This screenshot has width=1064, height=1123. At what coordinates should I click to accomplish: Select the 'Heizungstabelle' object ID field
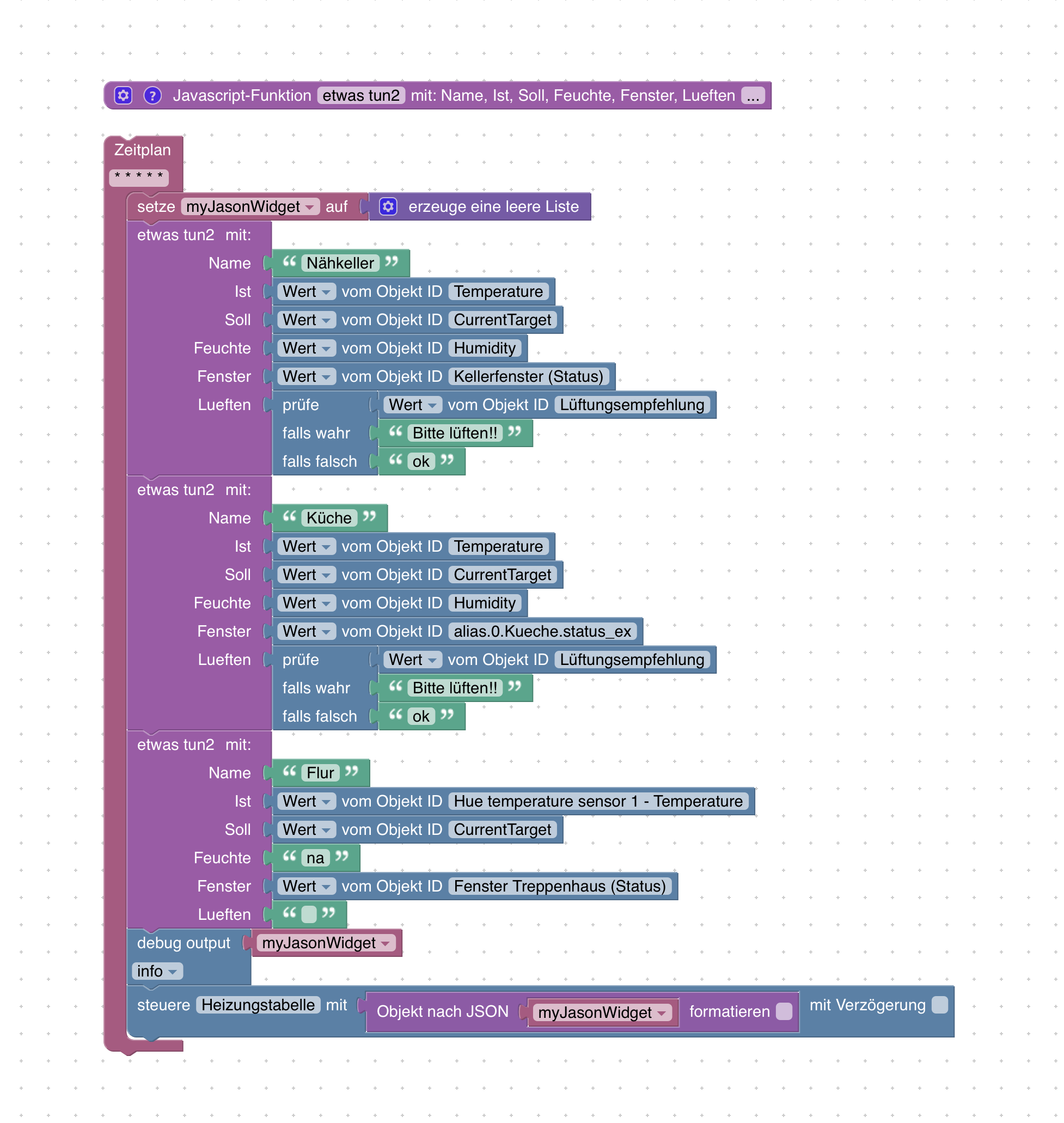tap(258, 1005)
